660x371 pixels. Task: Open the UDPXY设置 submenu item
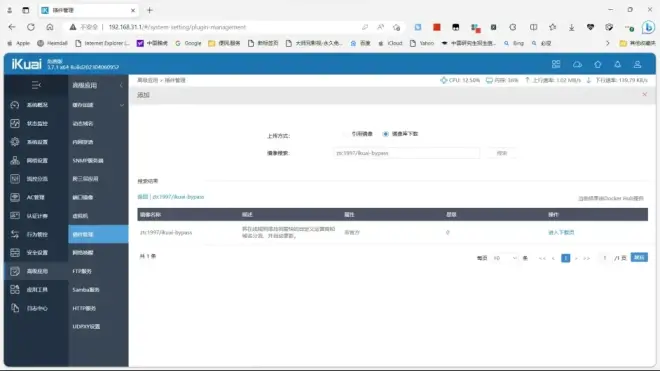pyautogui.click(x=86, y=326)
